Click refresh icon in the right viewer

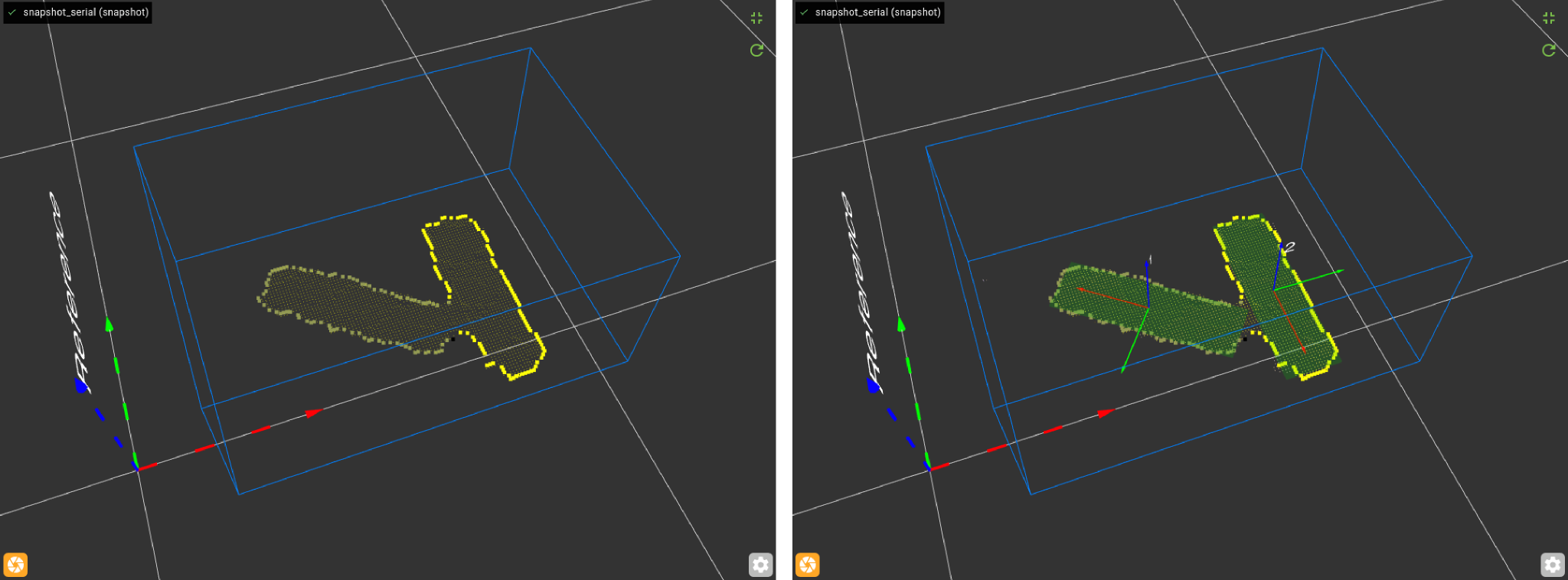coord(1549,51)
